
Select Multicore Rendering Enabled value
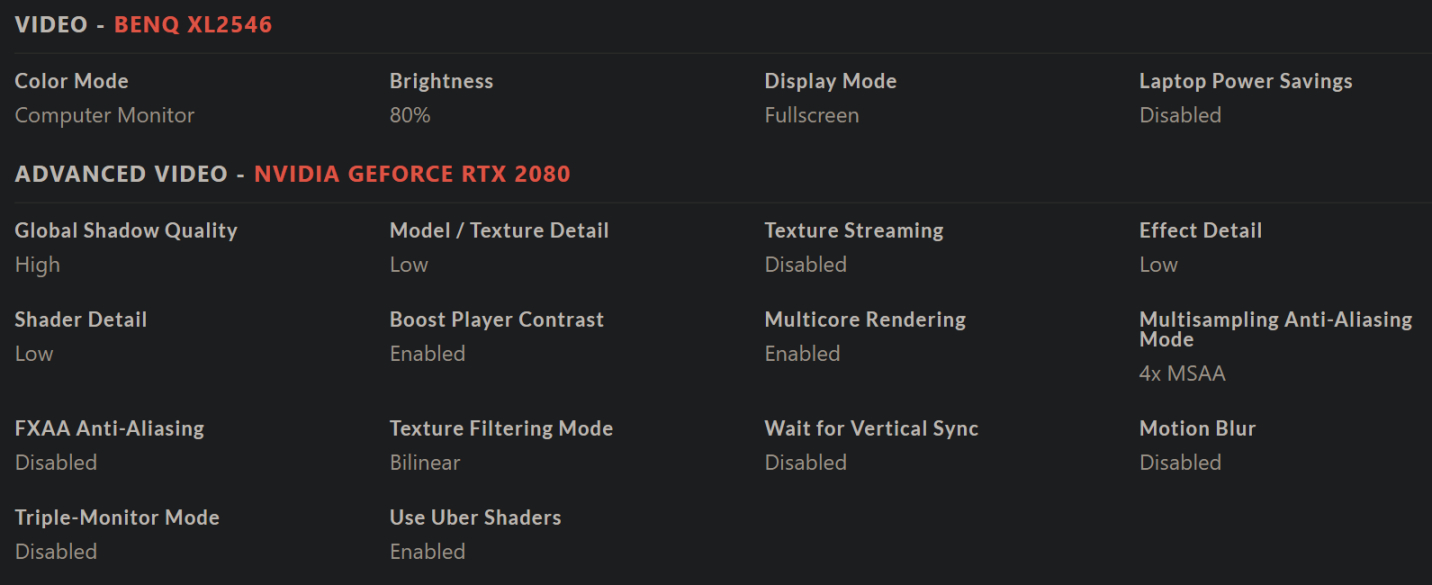803,353
